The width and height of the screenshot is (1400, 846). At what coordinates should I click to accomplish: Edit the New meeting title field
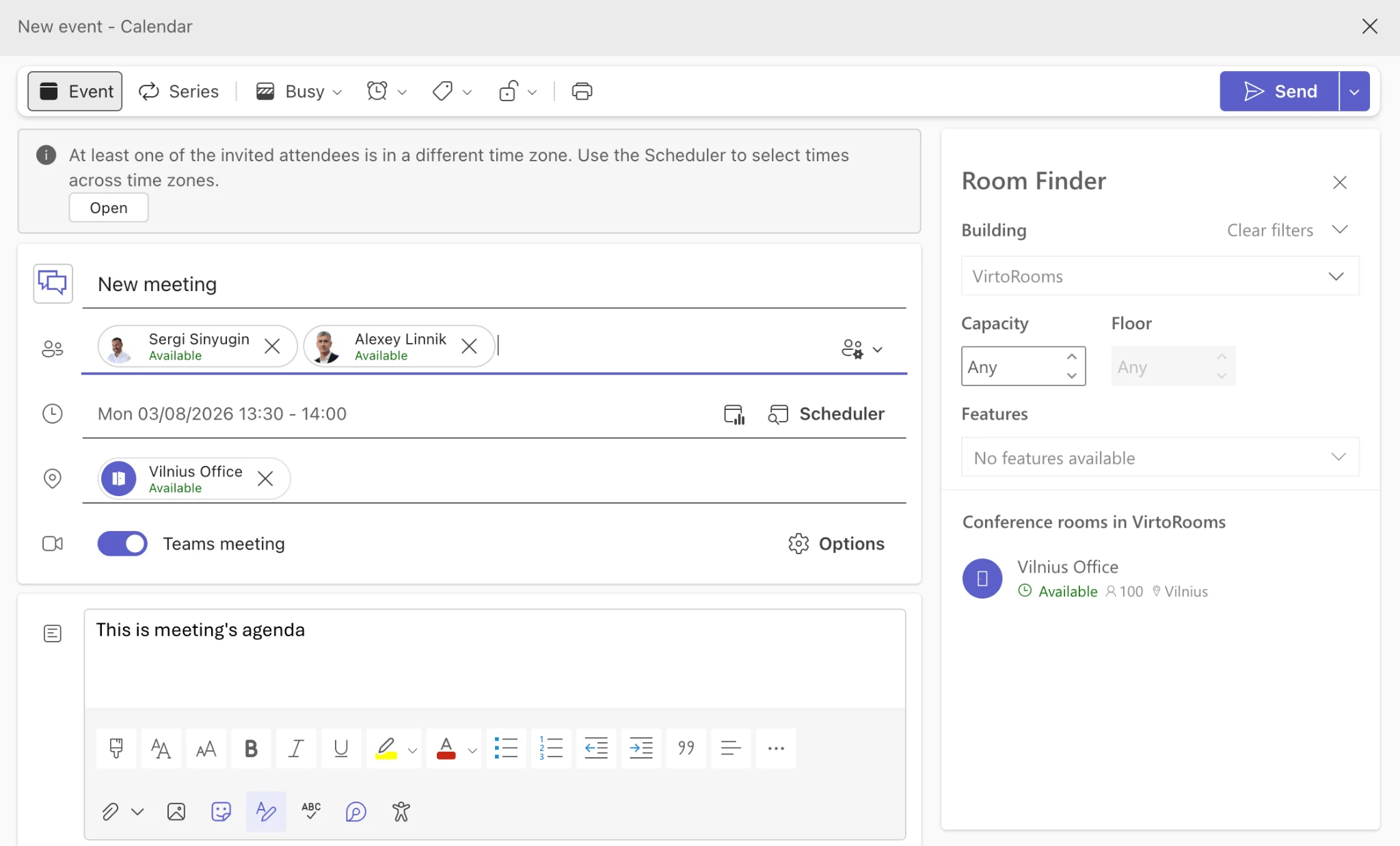494,284
